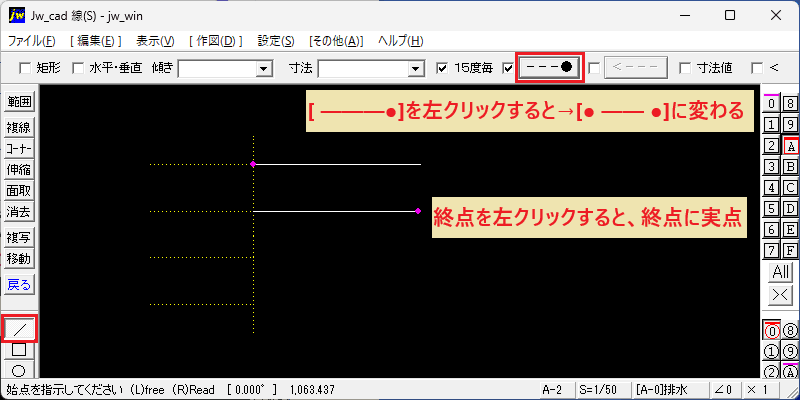Screen dimensions: 800x400
Task: Click the [A-0]排水 layer name entry
Action: 669,390
